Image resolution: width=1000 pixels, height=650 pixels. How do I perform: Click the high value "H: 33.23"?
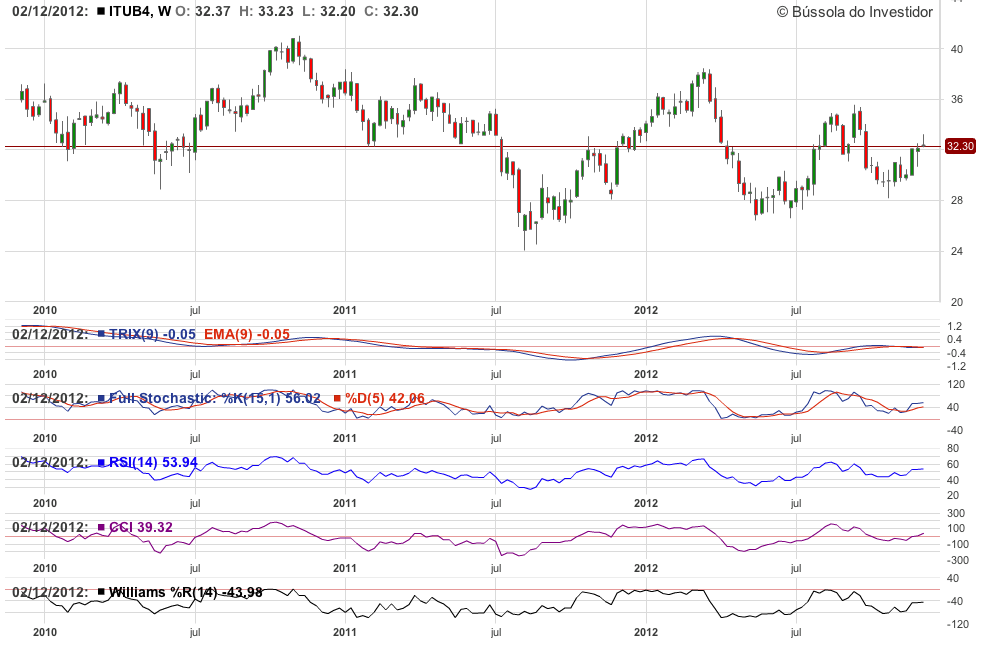coord(267,11)
